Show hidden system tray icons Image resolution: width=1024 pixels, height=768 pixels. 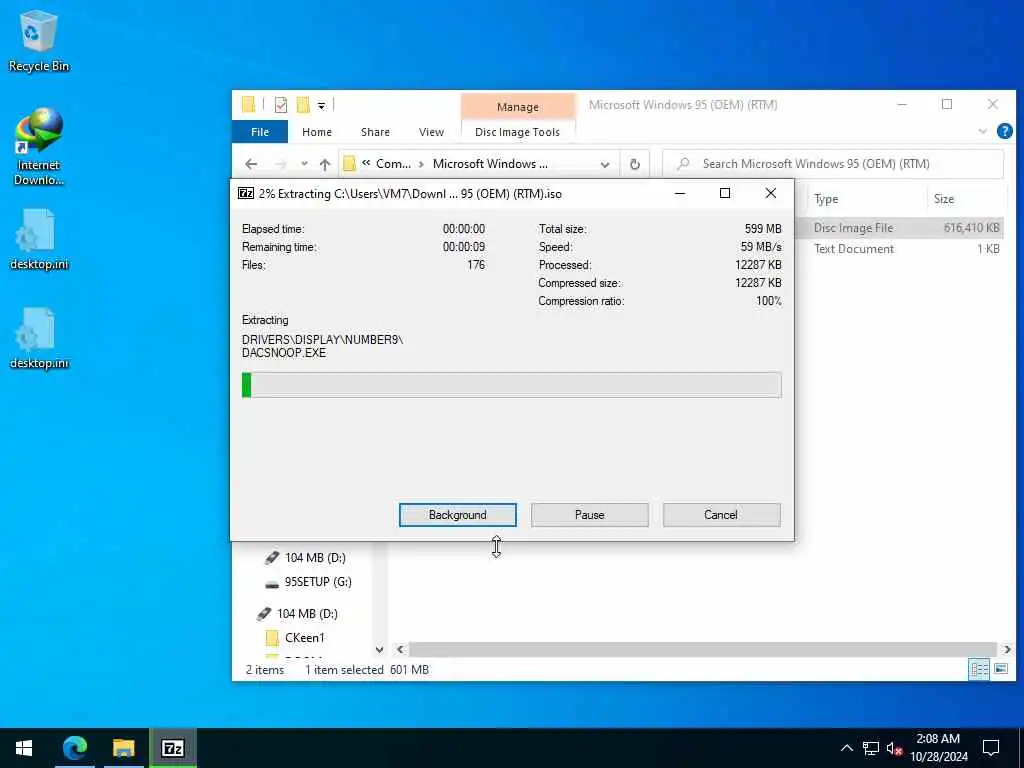pos(846,748)
